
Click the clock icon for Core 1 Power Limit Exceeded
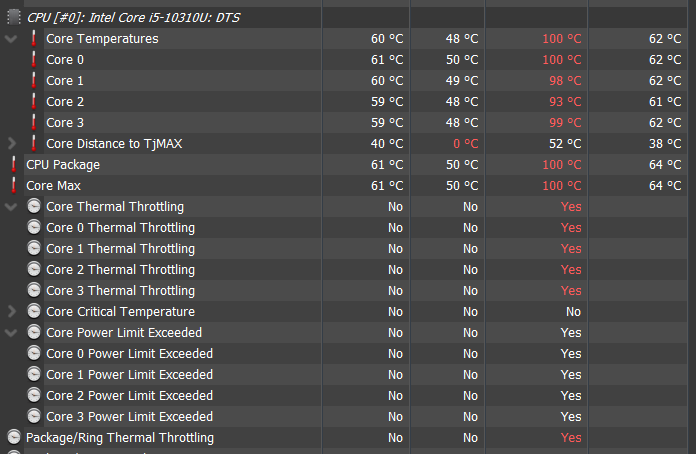tap(34, 375)
